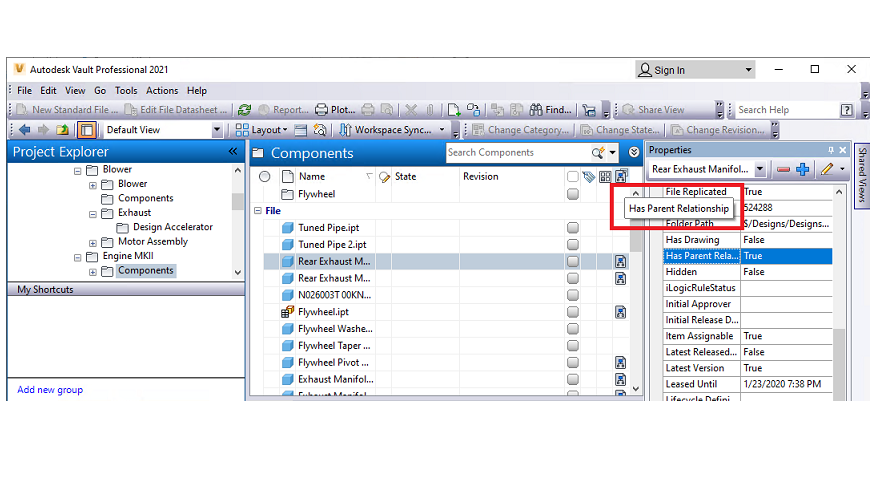
Task: Click the Report toolbar button
Action: coord(284,110)
